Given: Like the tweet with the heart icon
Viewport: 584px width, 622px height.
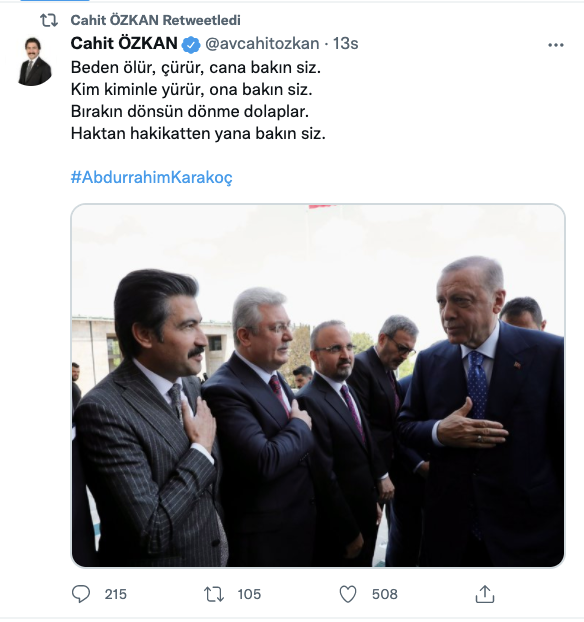Looking at the screenshot, I should [x=348, y=594].
